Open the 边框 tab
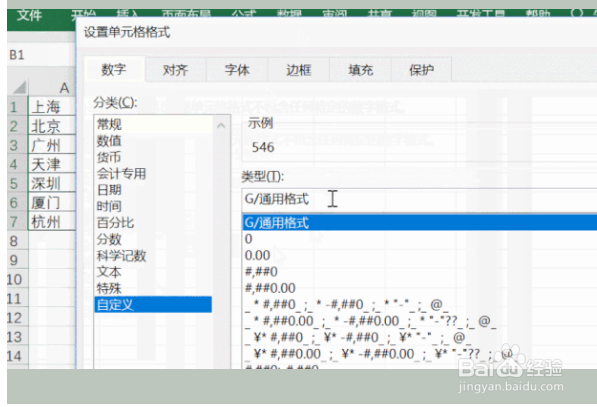The image size is (597, 407). 299,70
